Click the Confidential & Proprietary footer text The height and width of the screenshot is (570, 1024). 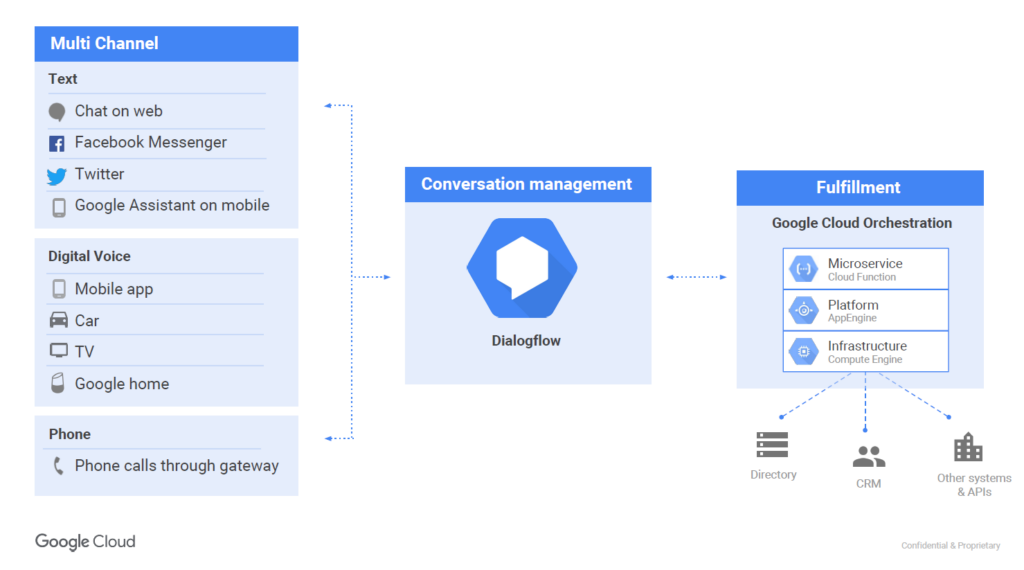click(951, 546)
